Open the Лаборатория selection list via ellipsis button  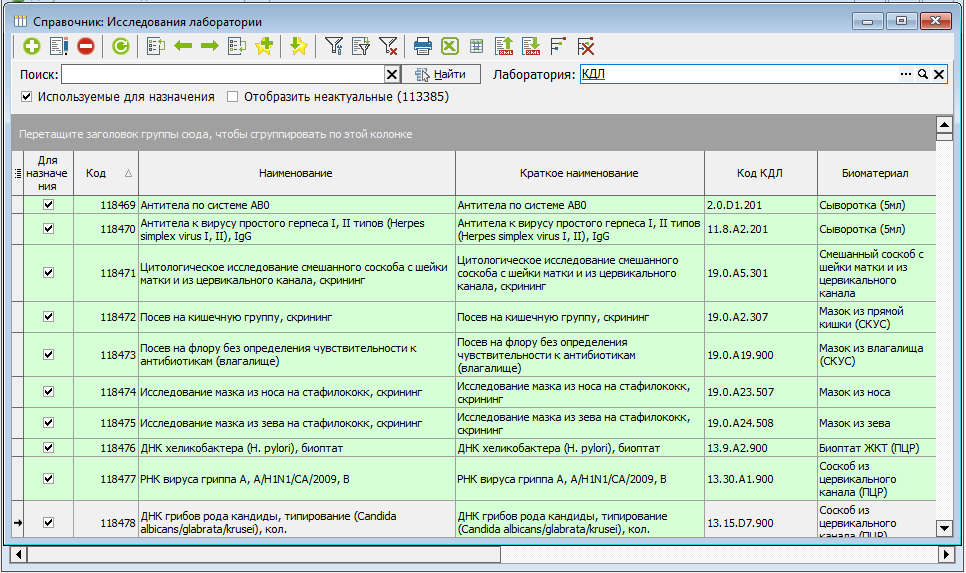(x=906, y=74)
